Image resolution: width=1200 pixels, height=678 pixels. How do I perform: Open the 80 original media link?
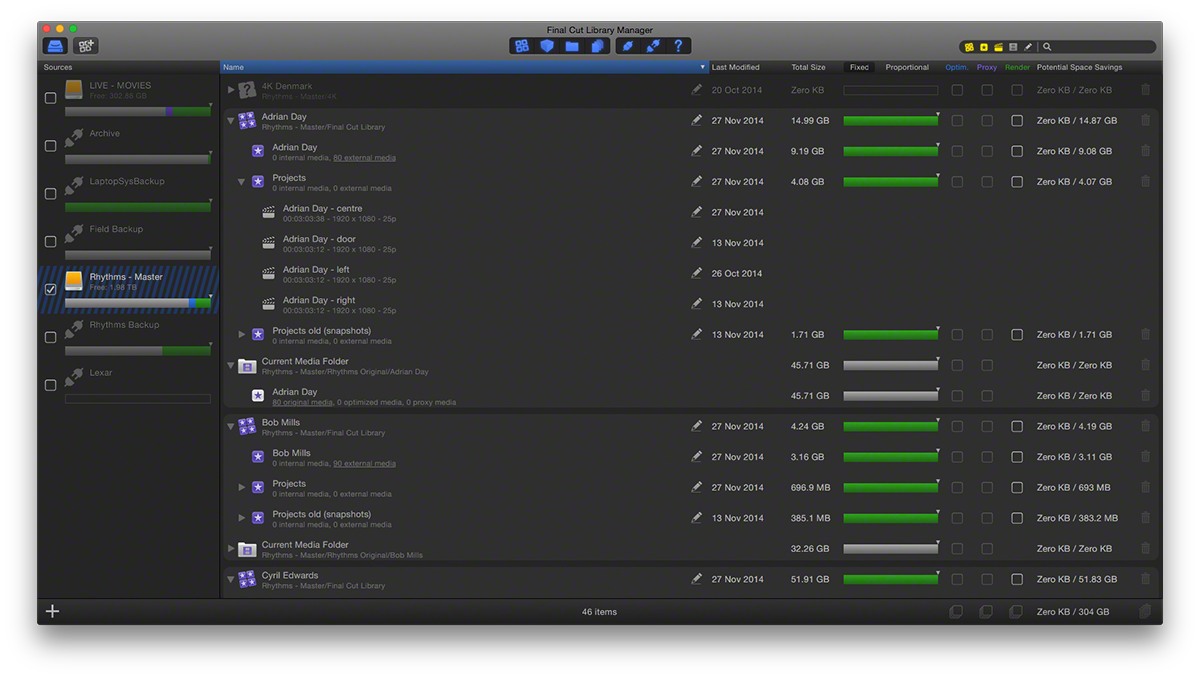click(303, 402)
